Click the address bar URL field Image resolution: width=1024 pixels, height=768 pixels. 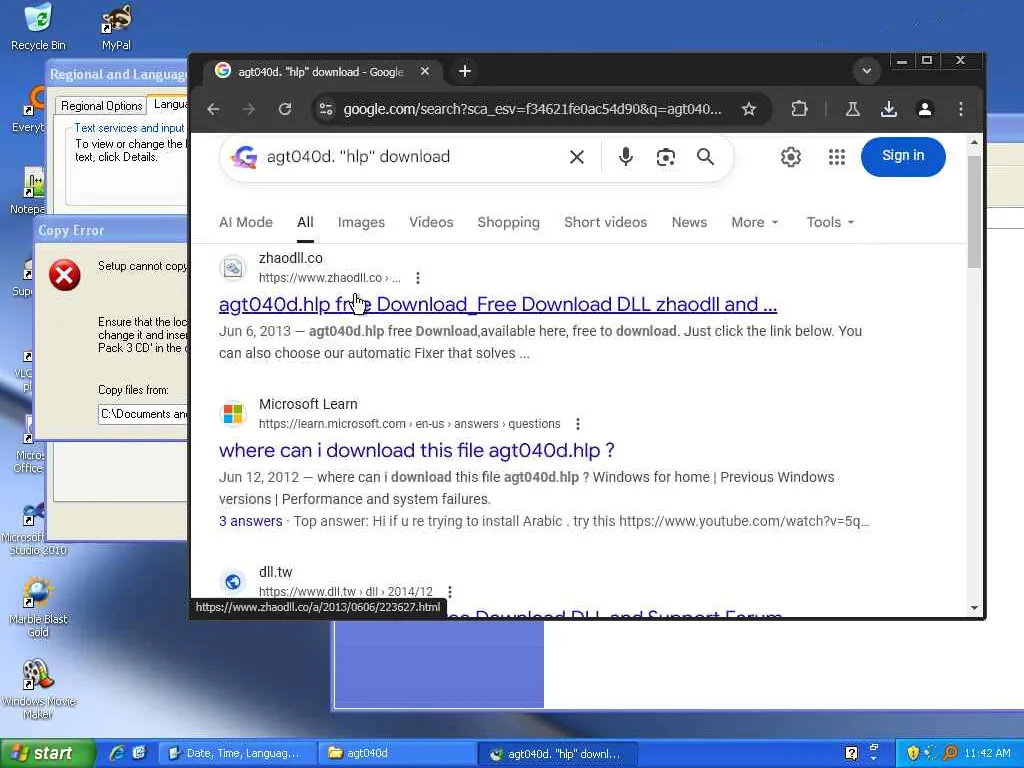[532, 109]
